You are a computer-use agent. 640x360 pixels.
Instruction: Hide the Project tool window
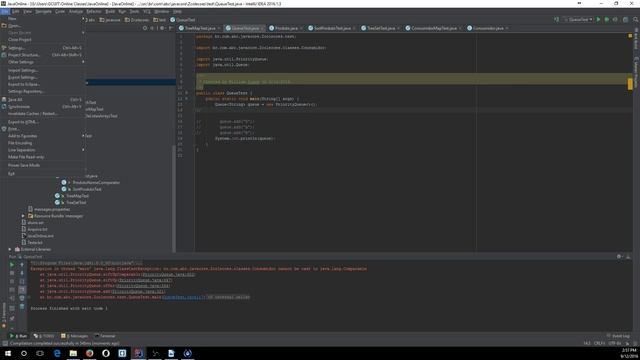[171, 28]
